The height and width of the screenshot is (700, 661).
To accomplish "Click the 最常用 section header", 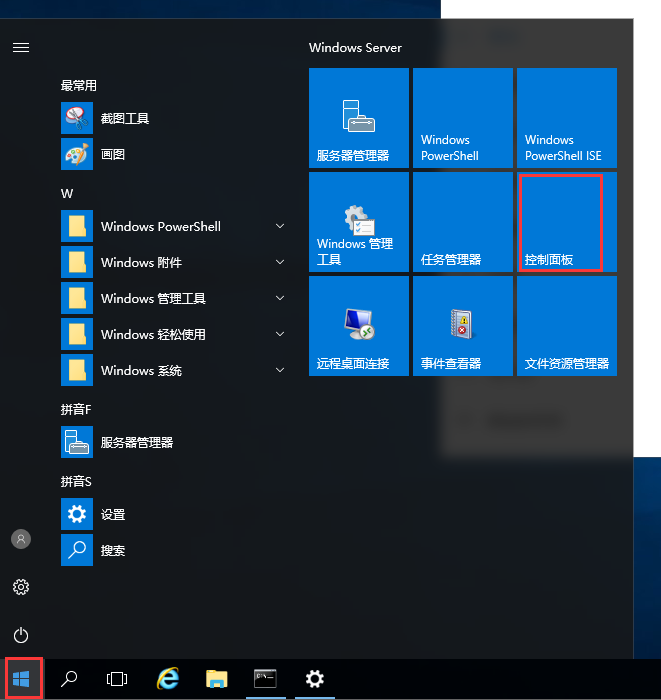I will [79, 85].
